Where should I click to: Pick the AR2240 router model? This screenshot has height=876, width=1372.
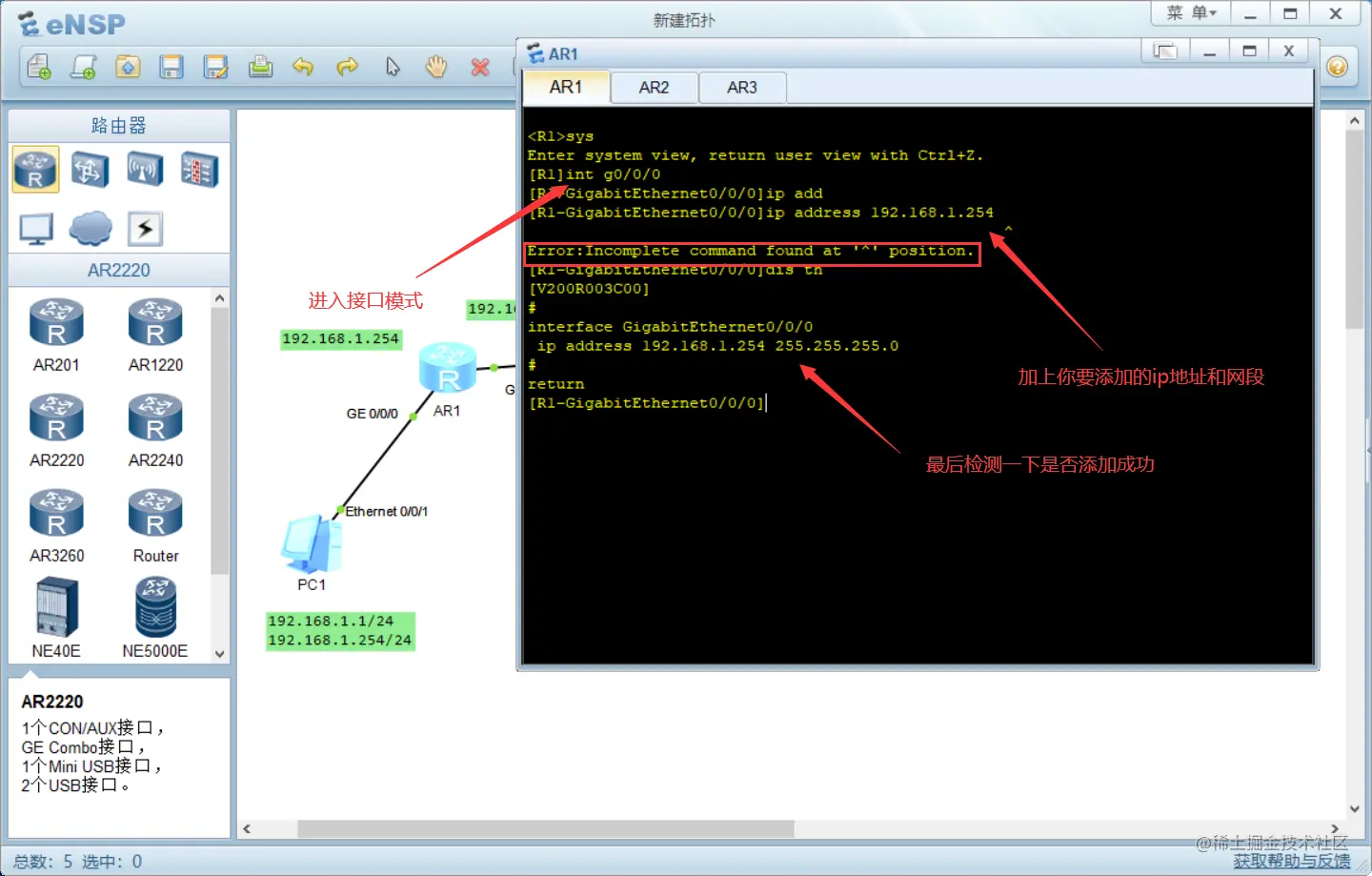coord(155,431)
